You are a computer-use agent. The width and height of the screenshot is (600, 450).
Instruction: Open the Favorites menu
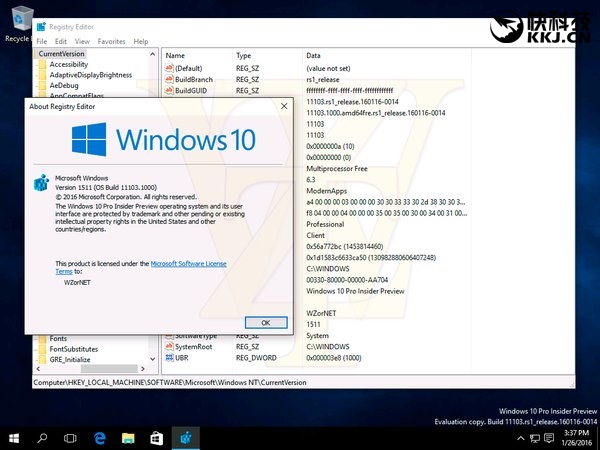coord(111,41)
